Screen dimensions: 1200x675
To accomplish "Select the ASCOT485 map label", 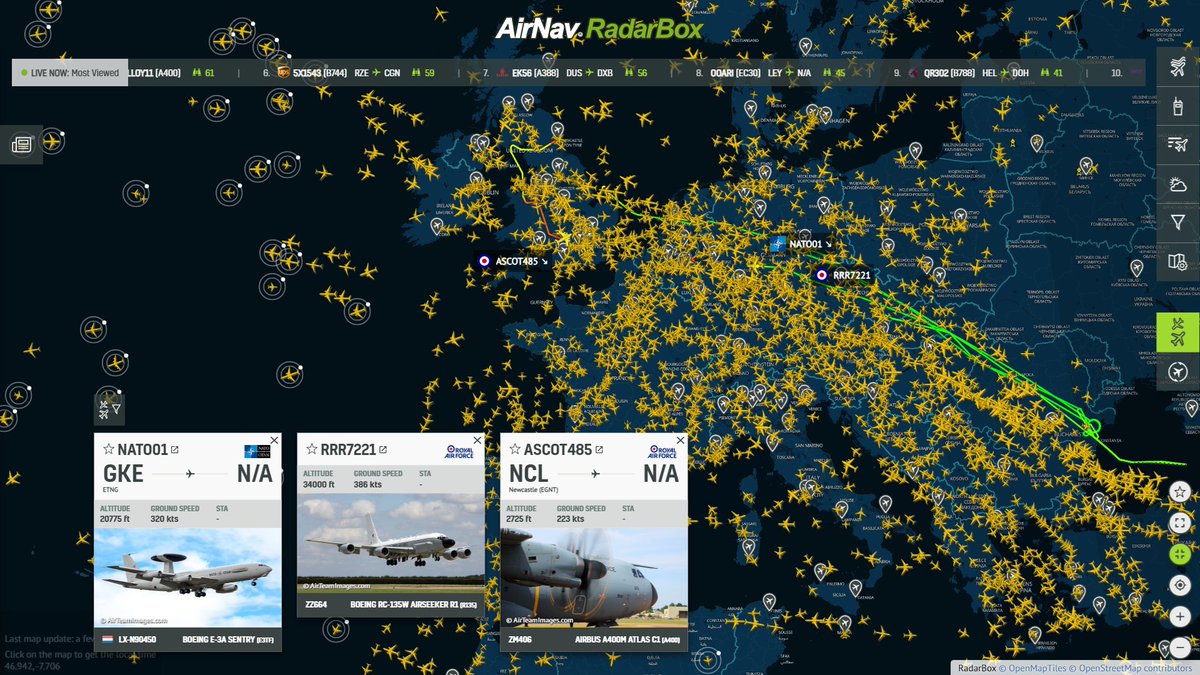I will pyautogui.click(x=513, y=261).
